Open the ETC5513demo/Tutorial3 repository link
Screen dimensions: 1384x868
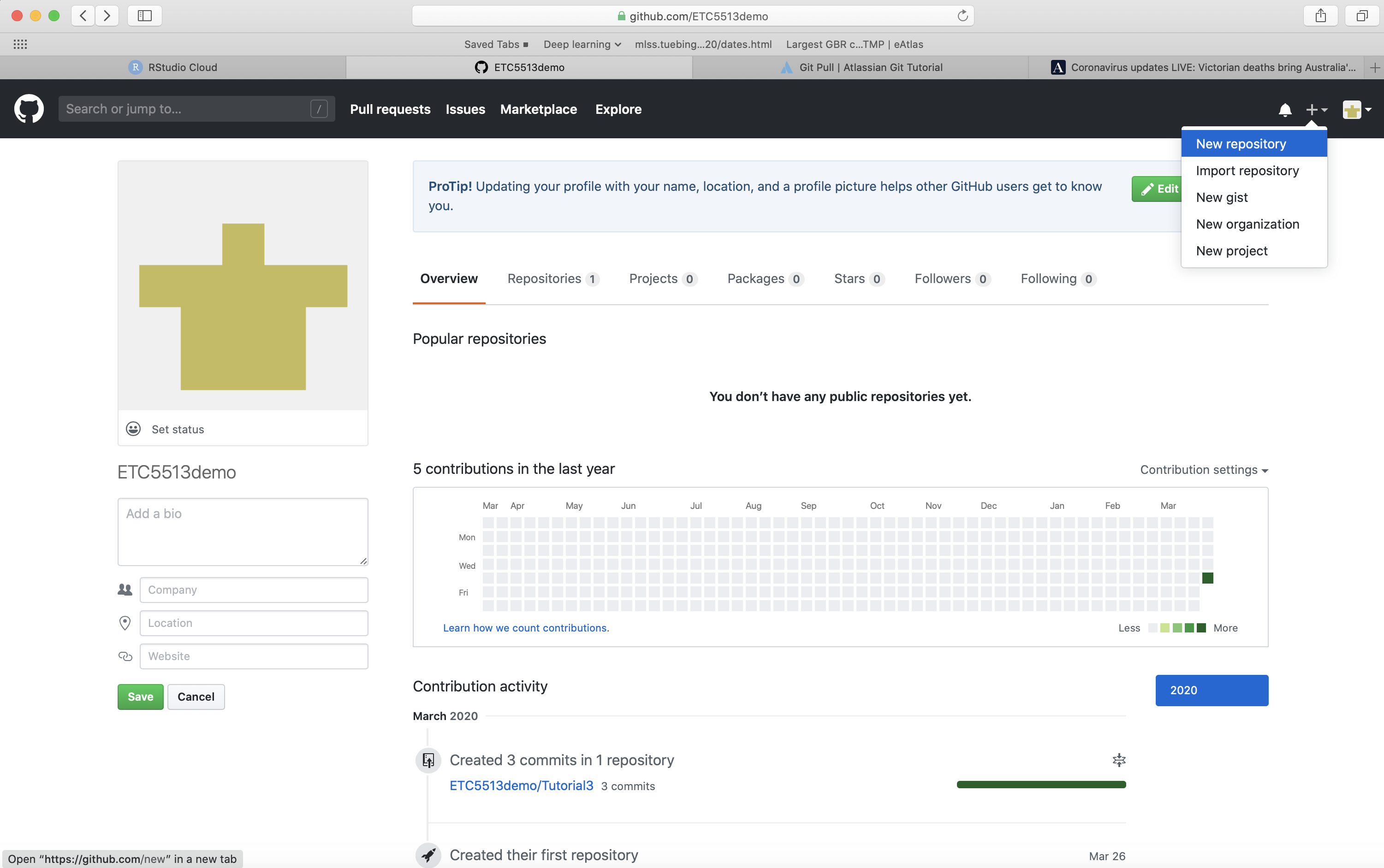coord(521,785)
